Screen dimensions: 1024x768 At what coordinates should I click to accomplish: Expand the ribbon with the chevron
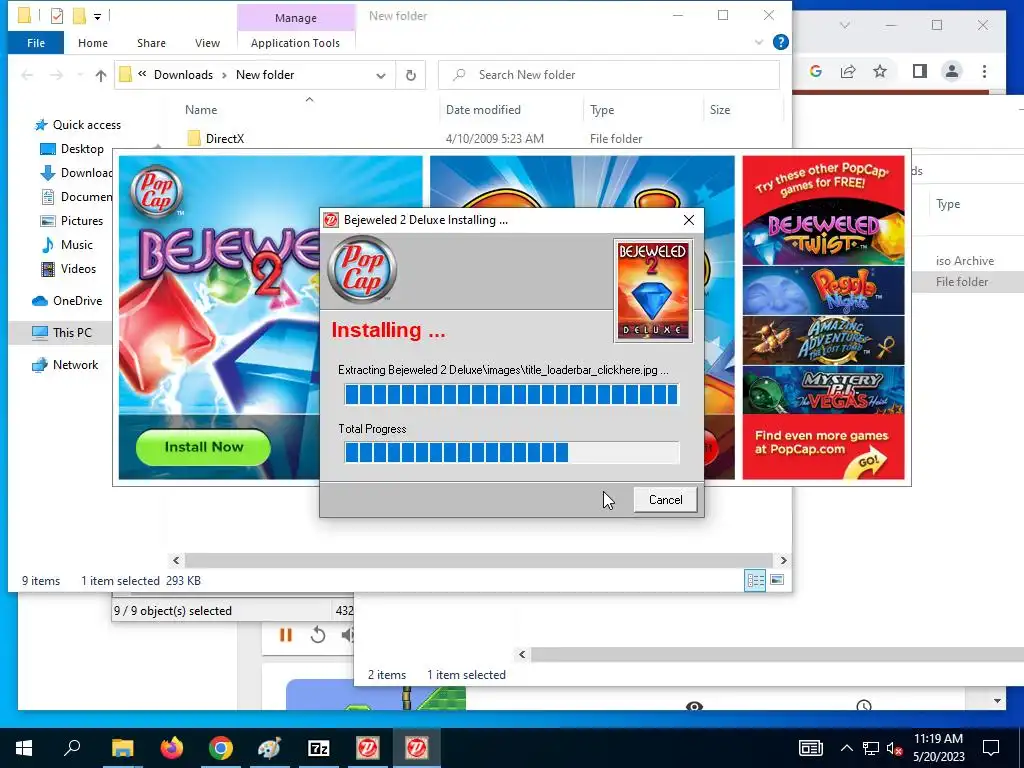click(x=758, y=42)
